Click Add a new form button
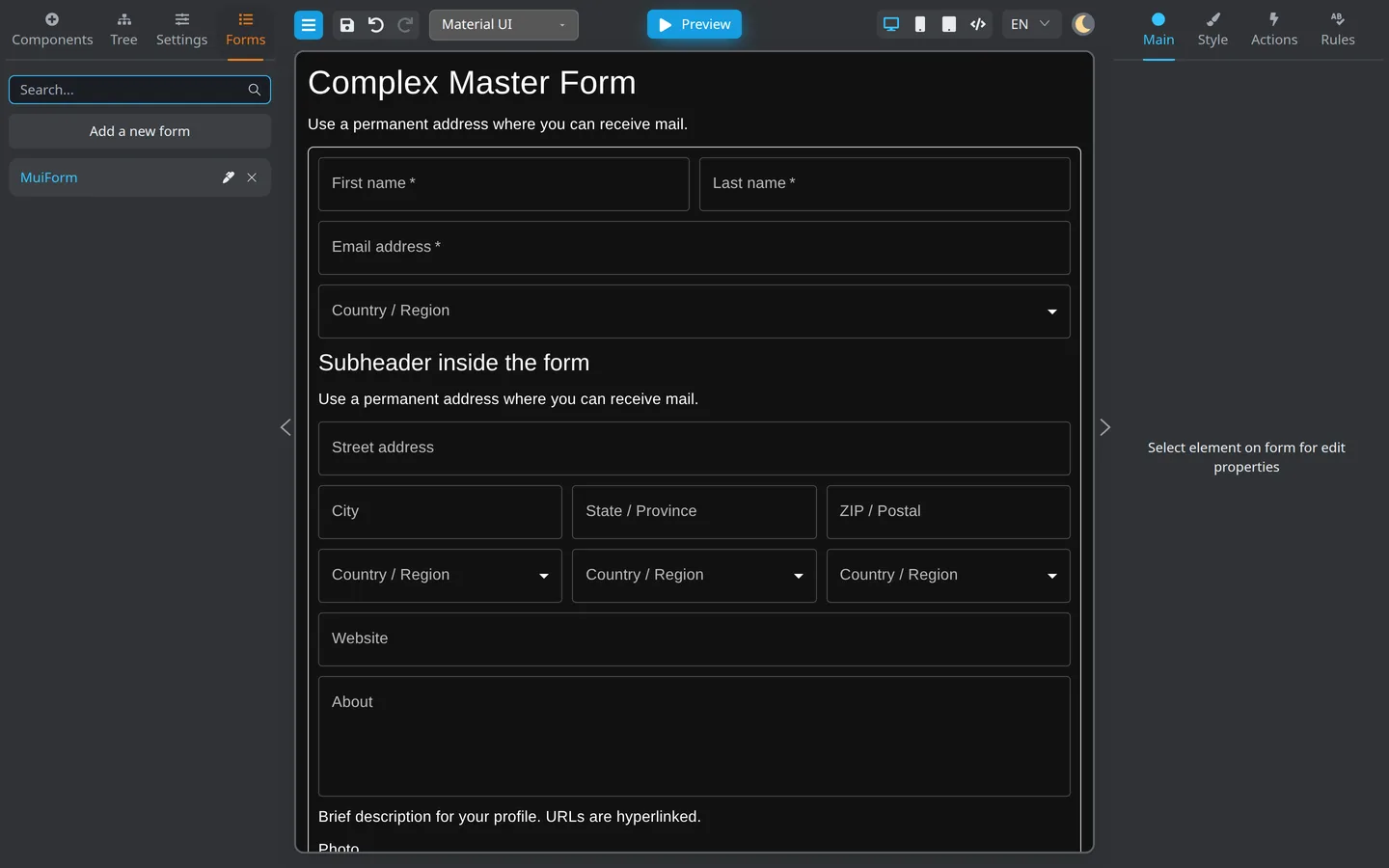The width and height of the screenshot is (1389, 868). [x=140, y=131]
